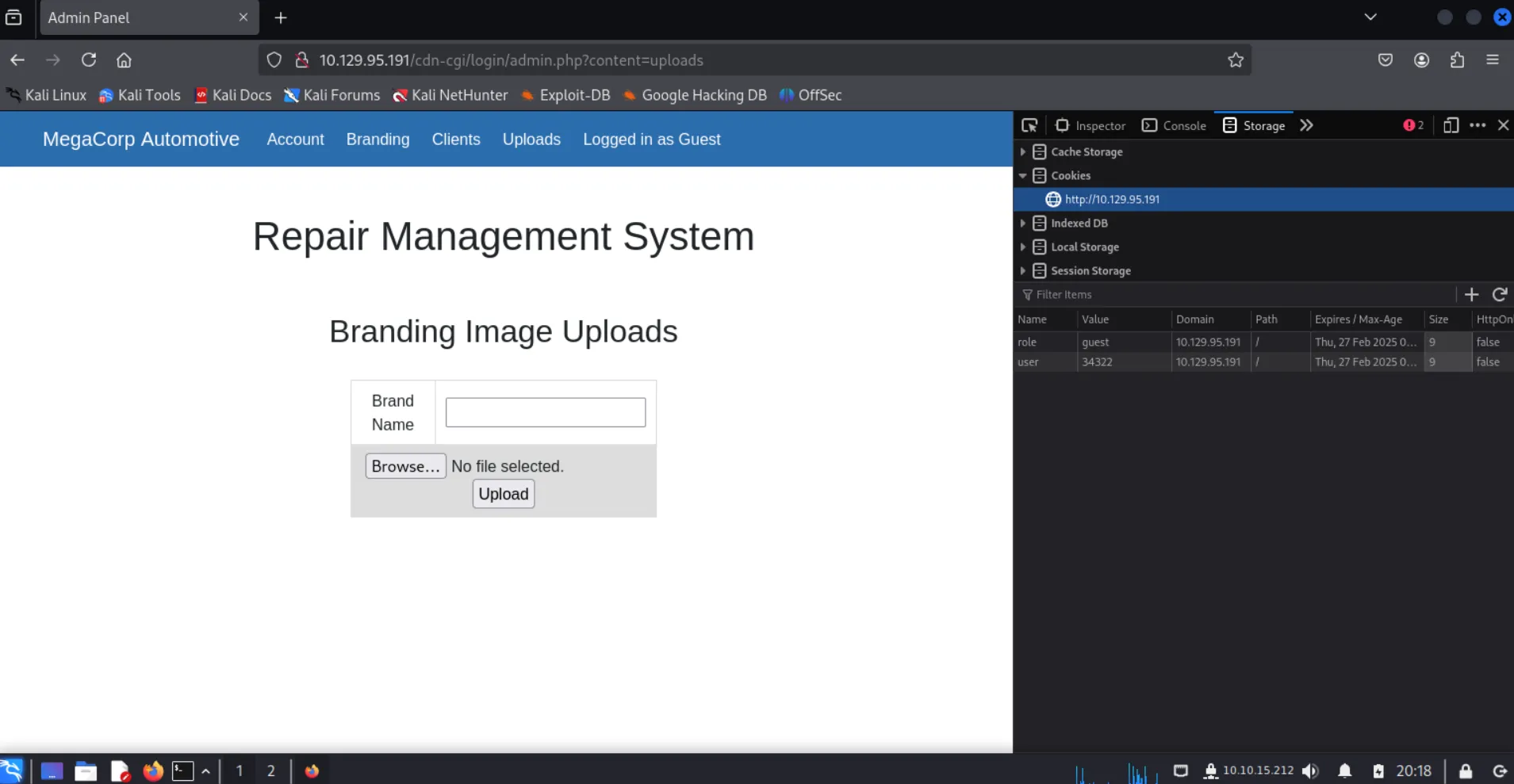
Task: Open notifications bell in tray
Action: [1345, 771]
